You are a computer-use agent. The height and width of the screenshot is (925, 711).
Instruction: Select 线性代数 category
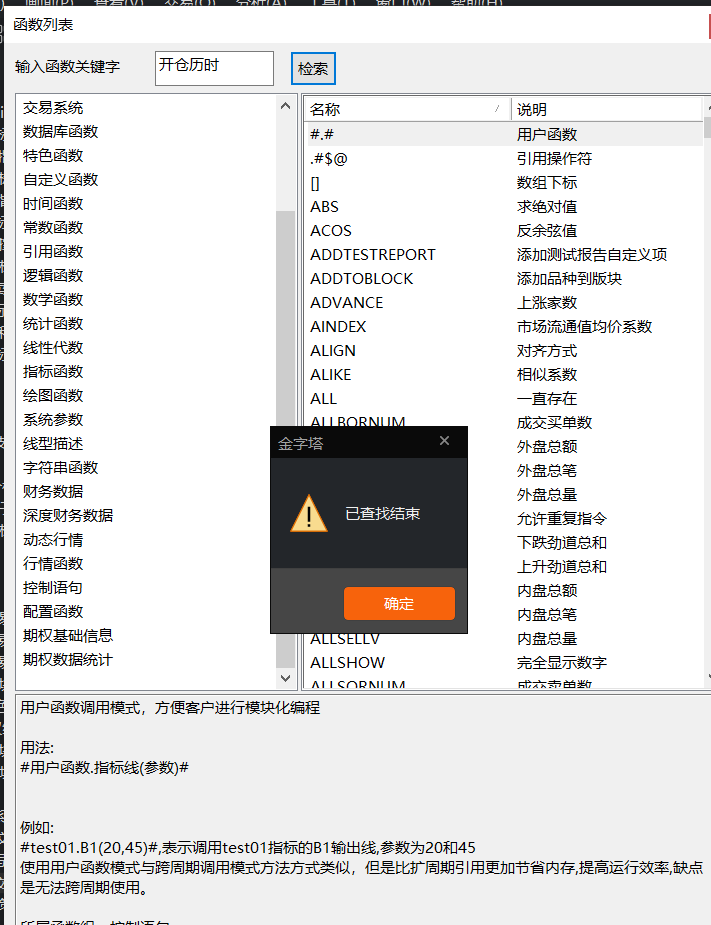coord(53,348)
